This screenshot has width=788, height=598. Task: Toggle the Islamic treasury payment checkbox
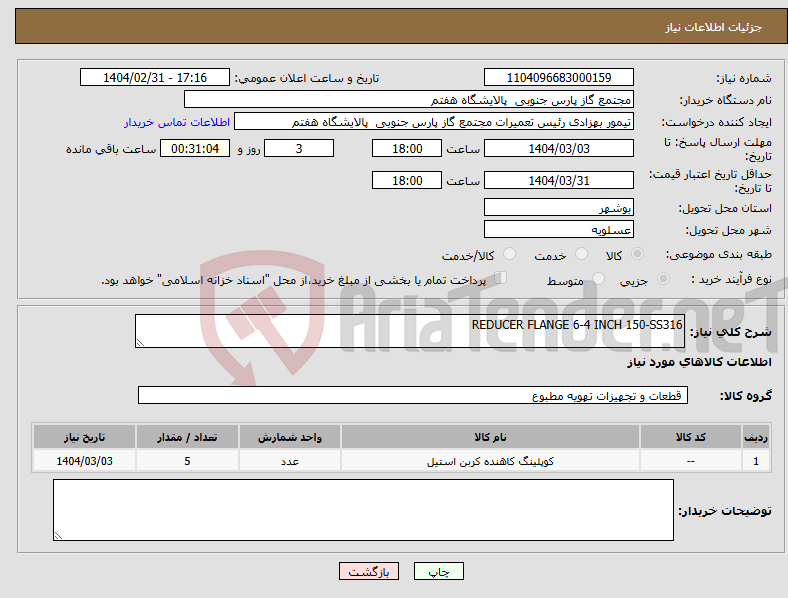501,277
